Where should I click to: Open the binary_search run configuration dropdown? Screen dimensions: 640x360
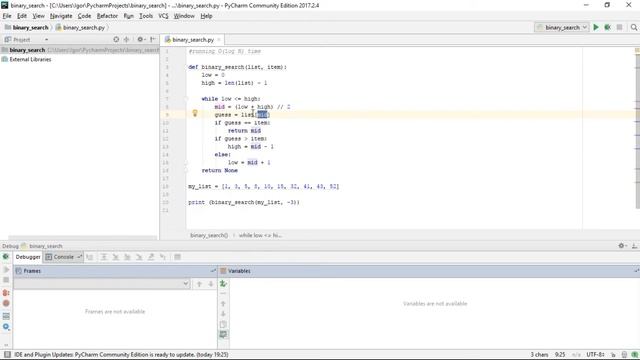(562, 27)
